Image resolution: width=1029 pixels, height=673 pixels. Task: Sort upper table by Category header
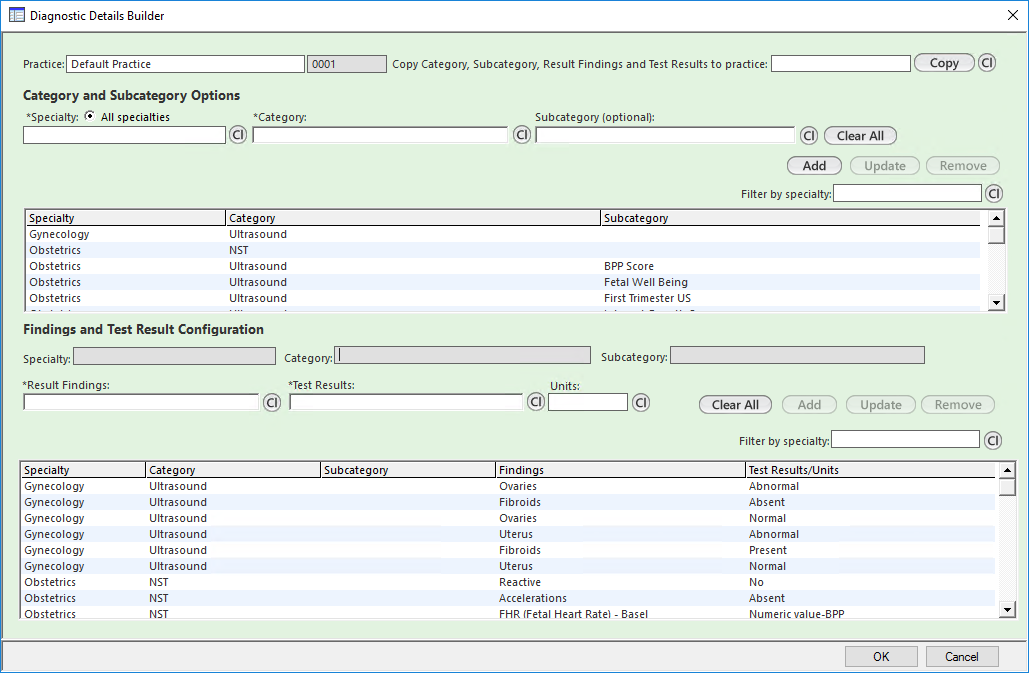(413, 218)
